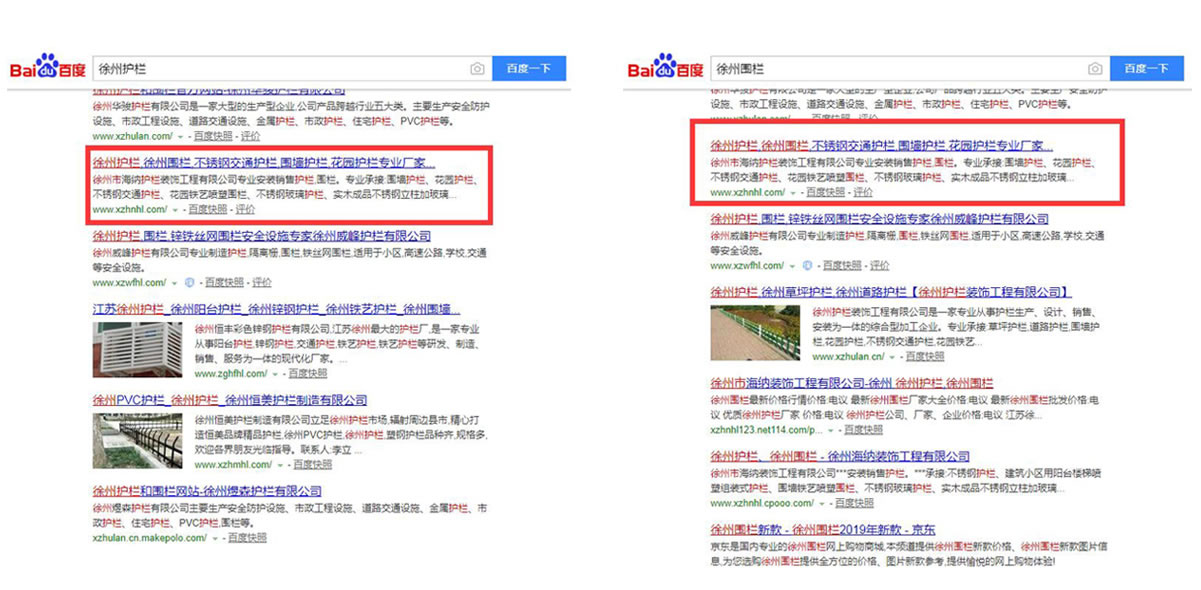Open the white fence thumbnail for the 江苏徐州护栏 result
Screen dimensions: 1201x590
[137, 349]
